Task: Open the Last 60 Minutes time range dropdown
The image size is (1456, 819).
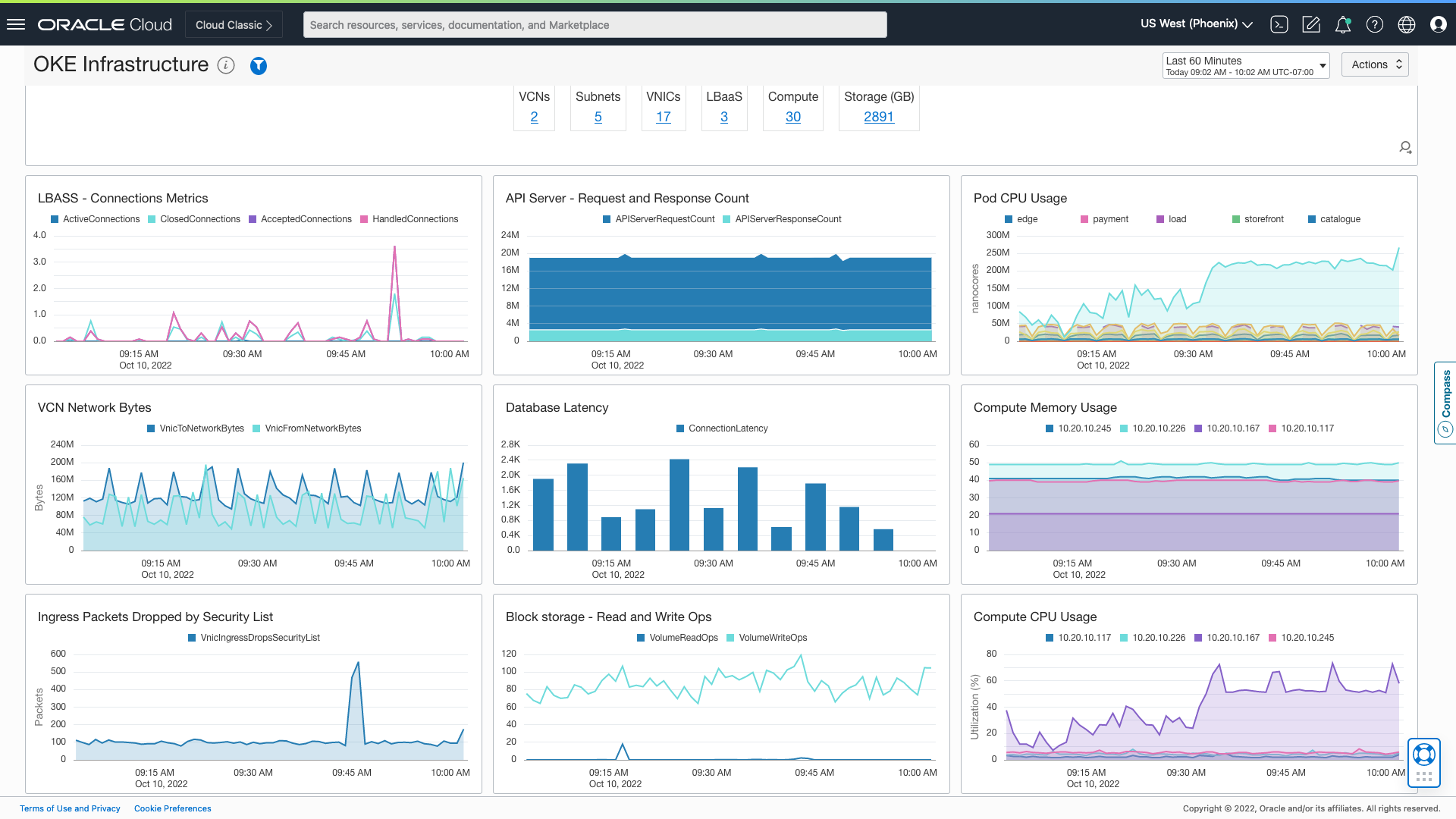Action: click(1245, 65)
